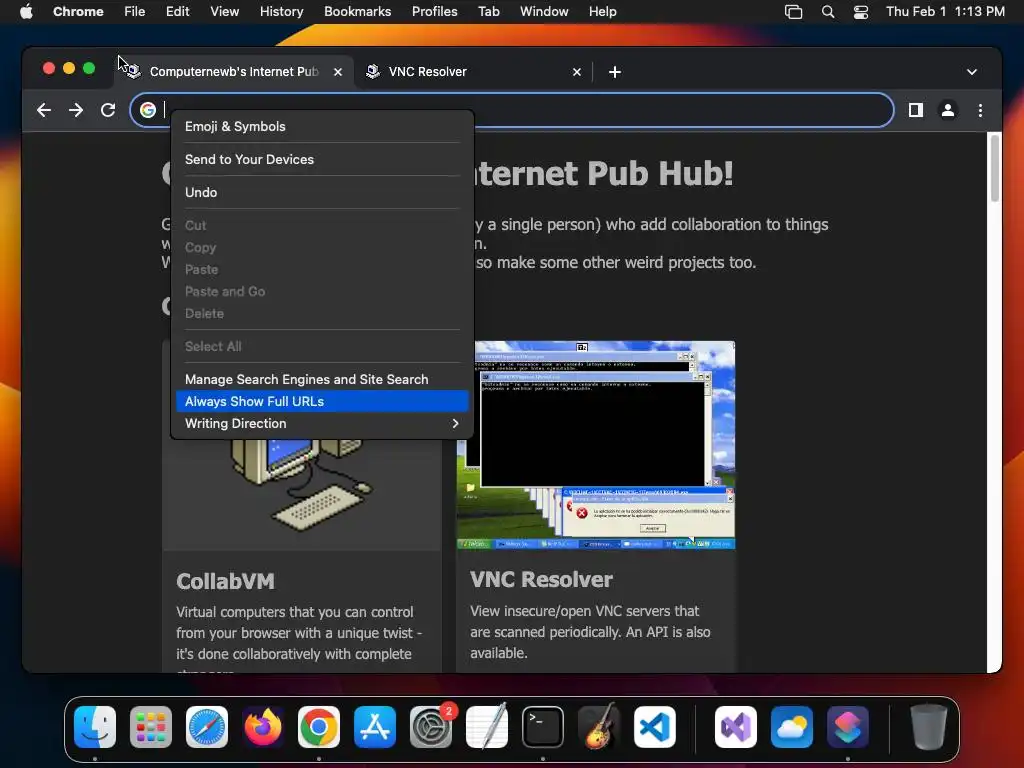
Task: Open System Settings from the Dock
Action: [x=431, y=727]
